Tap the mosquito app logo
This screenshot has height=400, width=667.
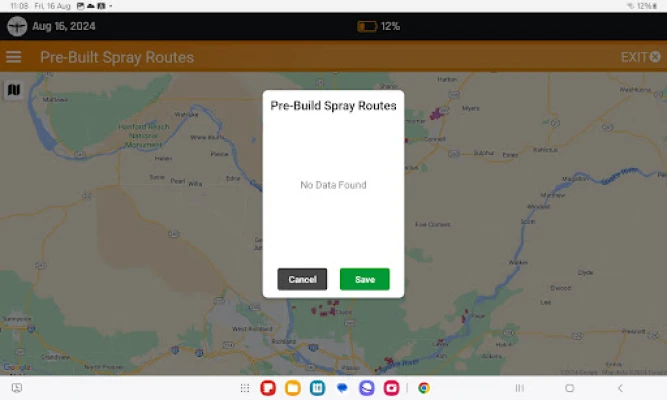(x=17, y=26)
